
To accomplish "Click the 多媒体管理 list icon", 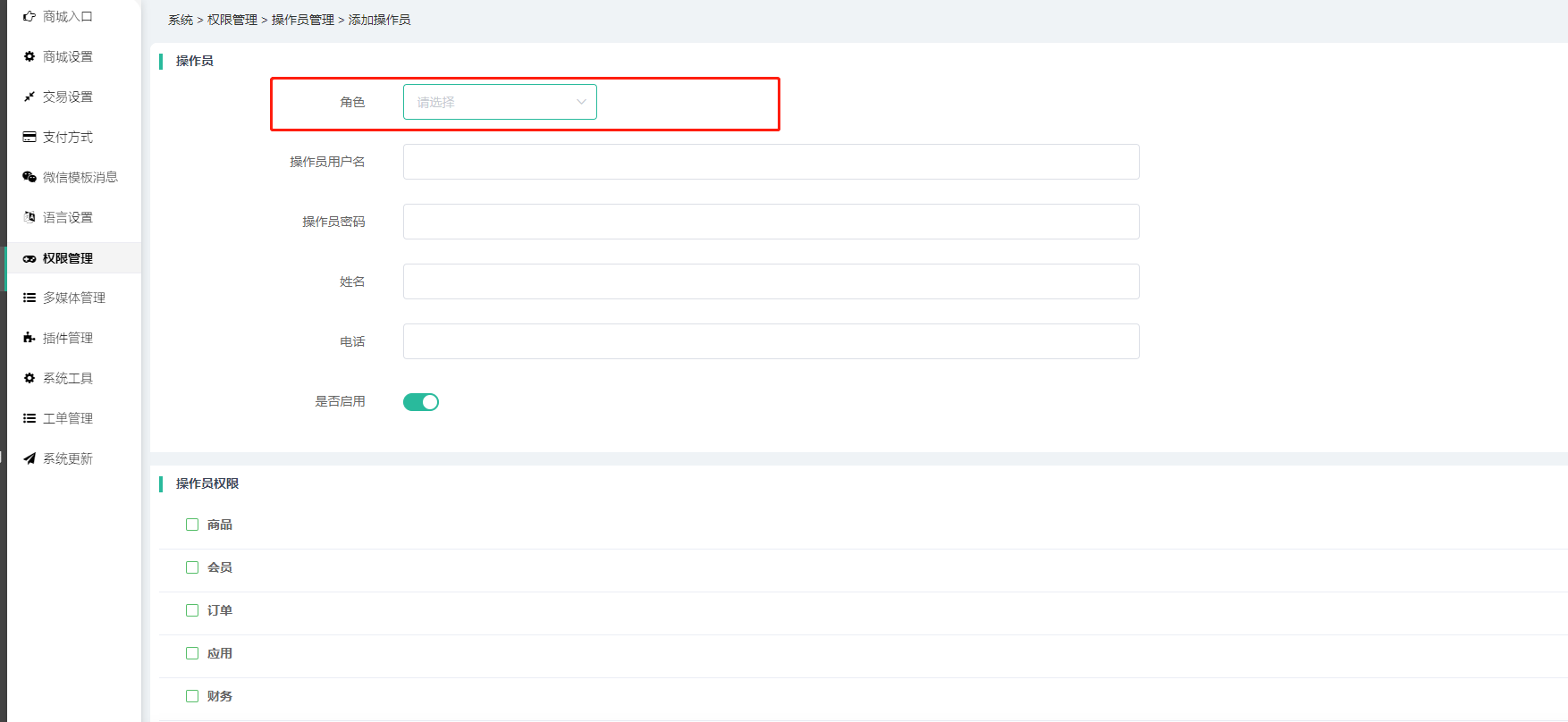I will 30,298.
